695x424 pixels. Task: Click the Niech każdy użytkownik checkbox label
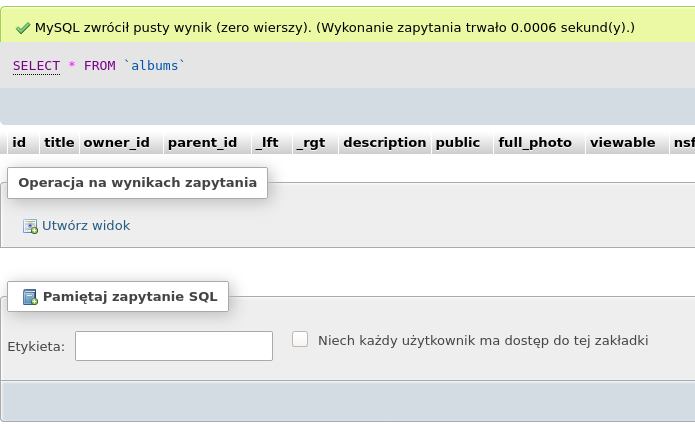483,340
